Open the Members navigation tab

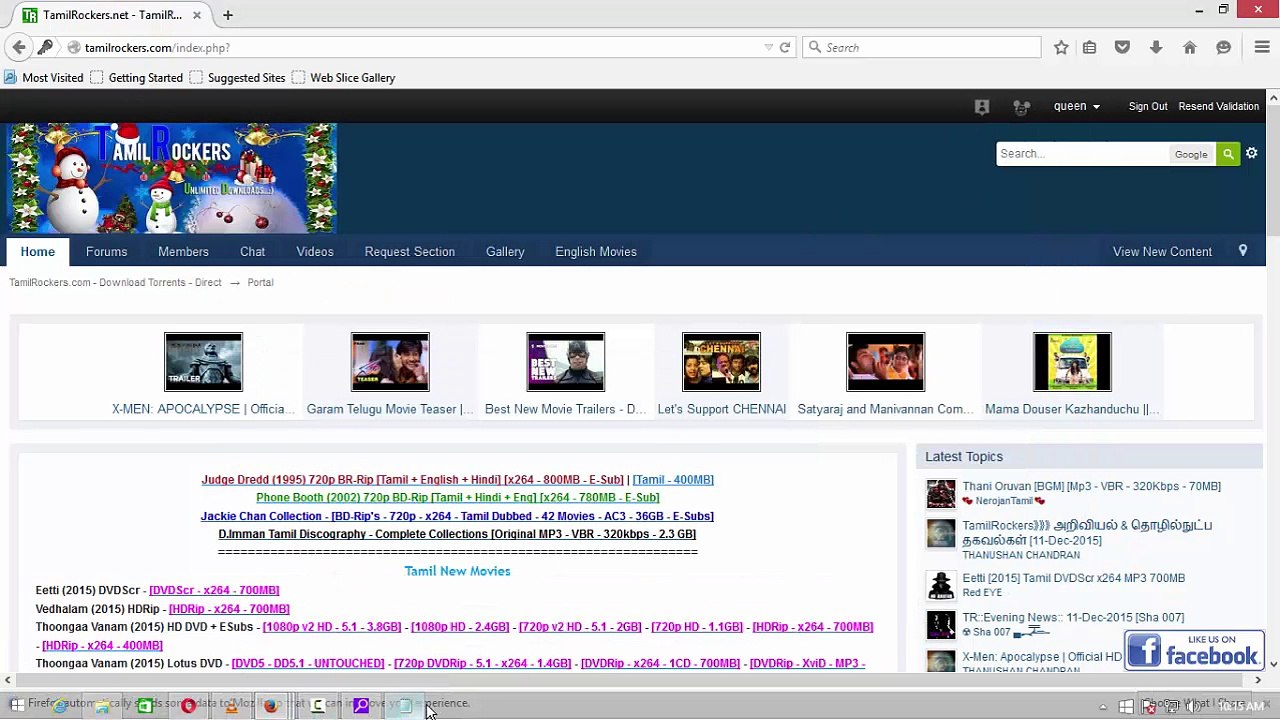tap(183, 252)
